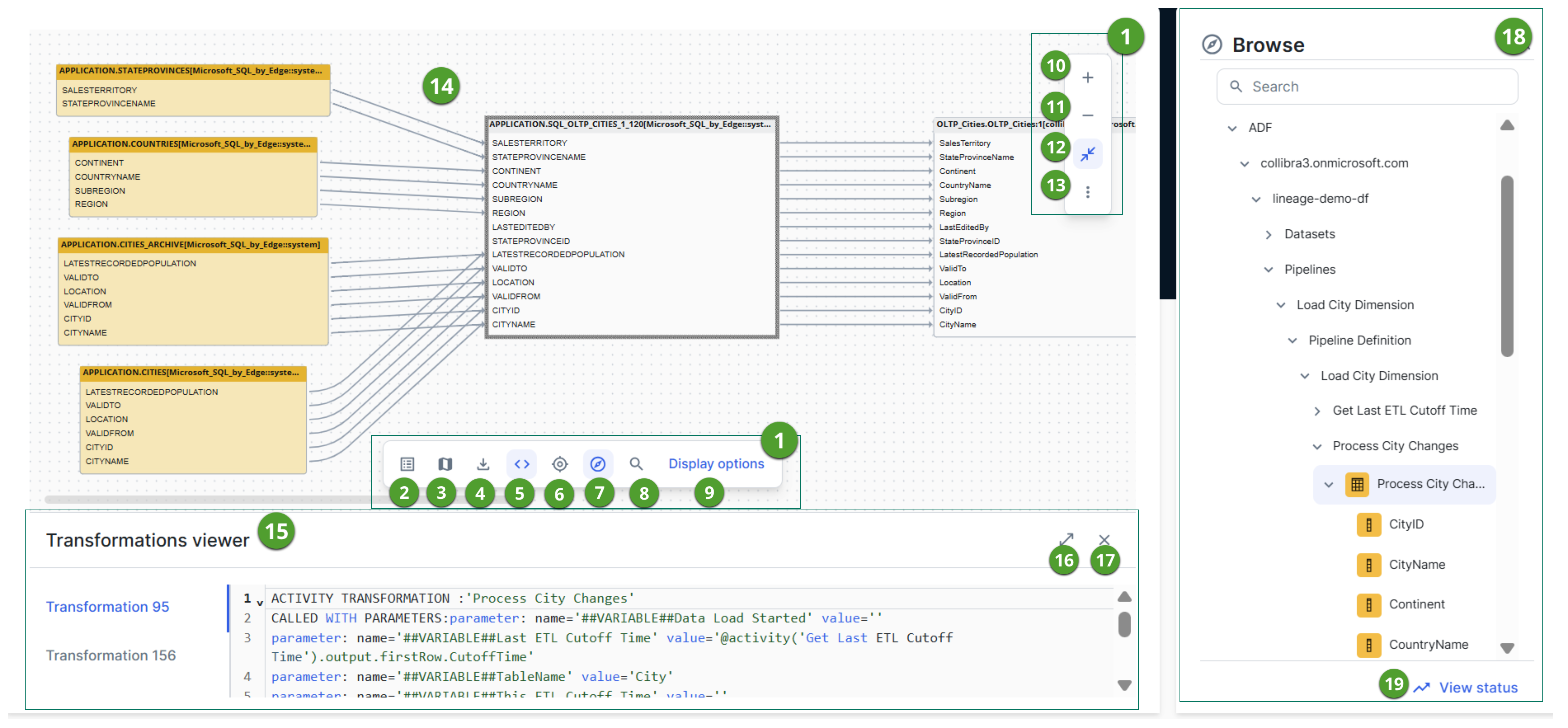This screenshot has height=728, width=1568.
Task: Select Transformation 156 tab
Action: tap(111, 655)
